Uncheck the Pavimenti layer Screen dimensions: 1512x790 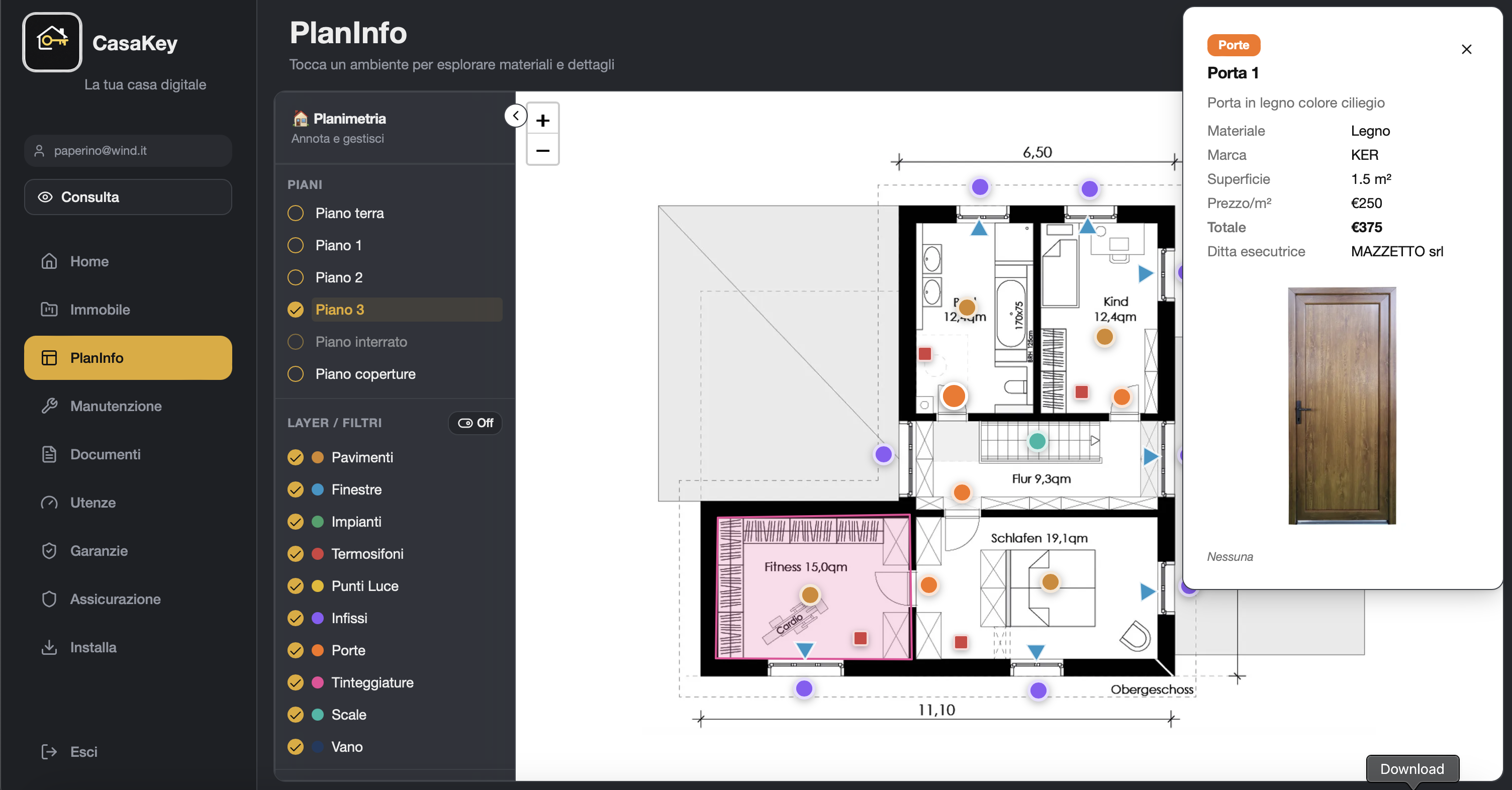pos(295,457)
